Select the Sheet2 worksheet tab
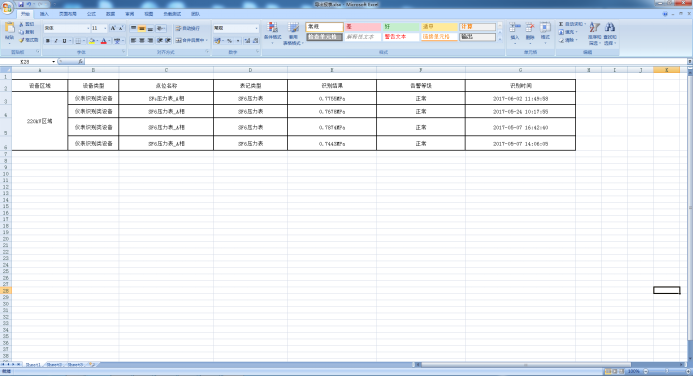The width and height of the screenshot is (693, 376). (x=54, y=365)
